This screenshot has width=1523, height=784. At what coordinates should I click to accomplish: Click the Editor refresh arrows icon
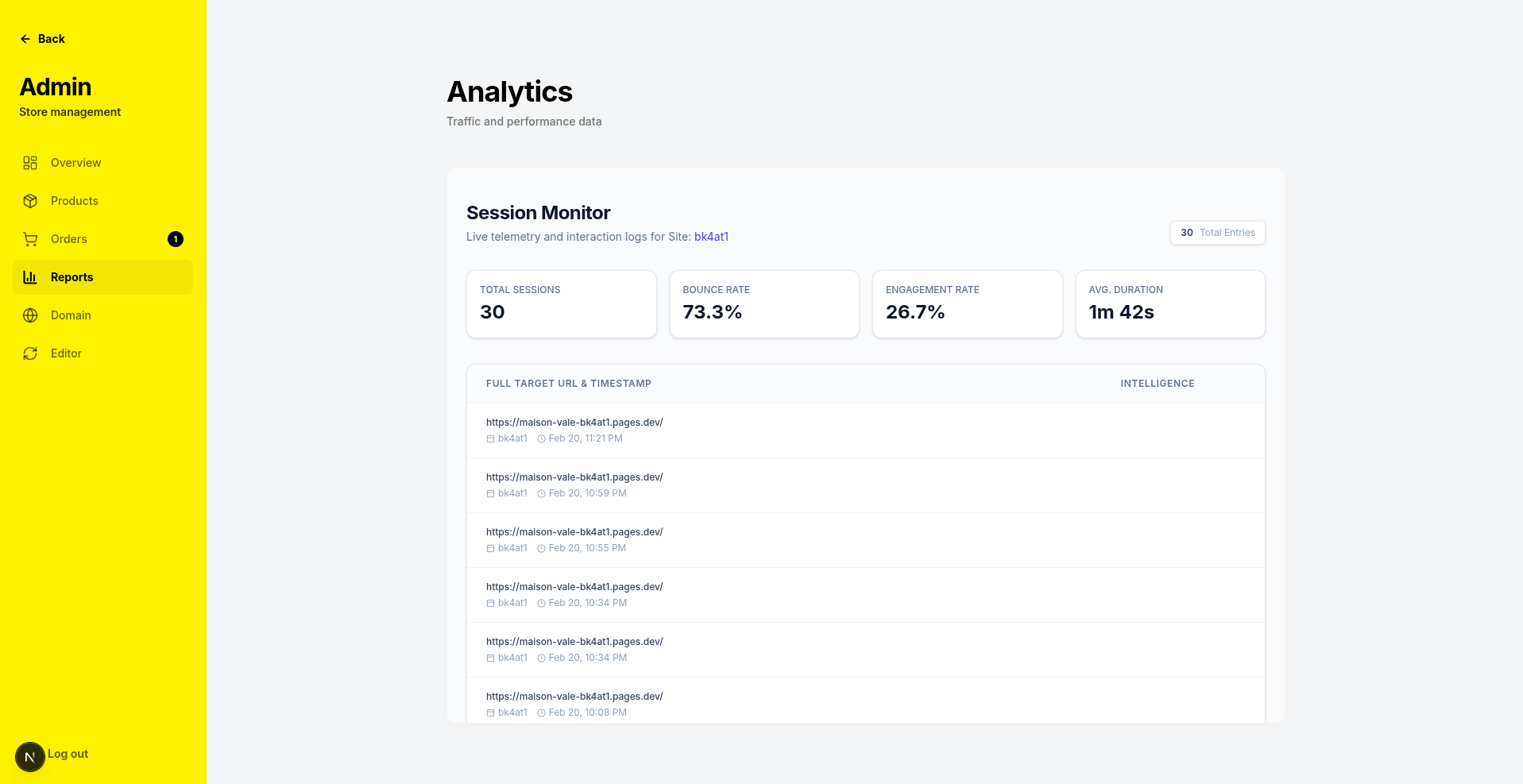point(30,353)
